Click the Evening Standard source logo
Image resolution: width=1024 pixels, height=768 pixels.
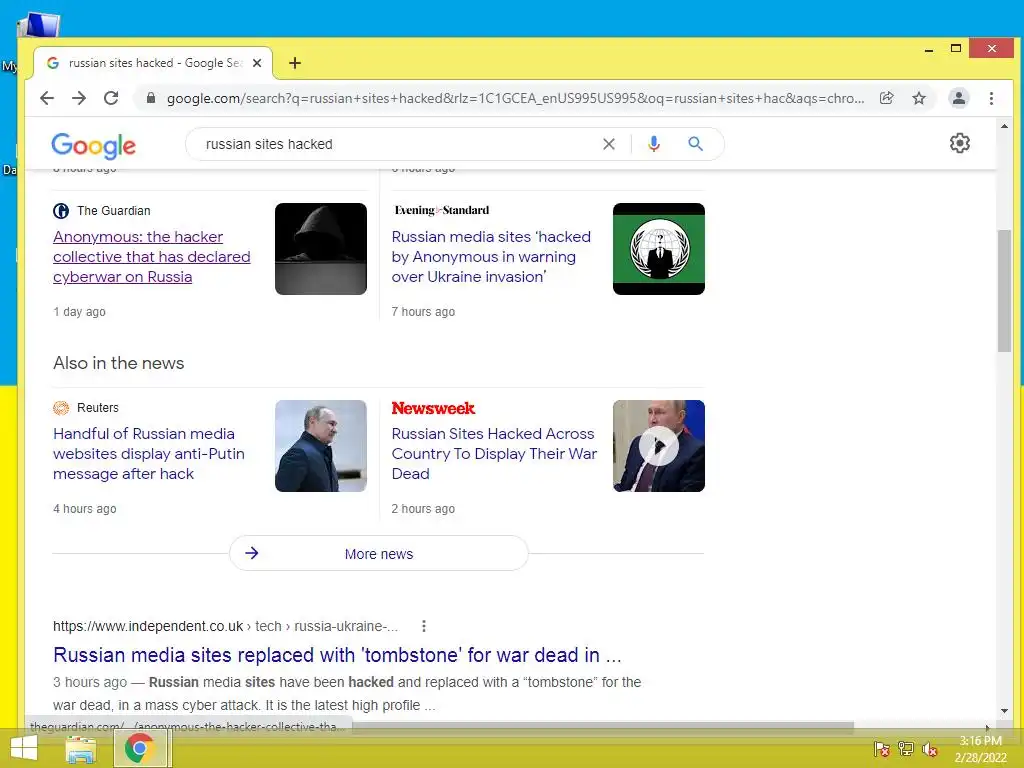pos(441,210)
